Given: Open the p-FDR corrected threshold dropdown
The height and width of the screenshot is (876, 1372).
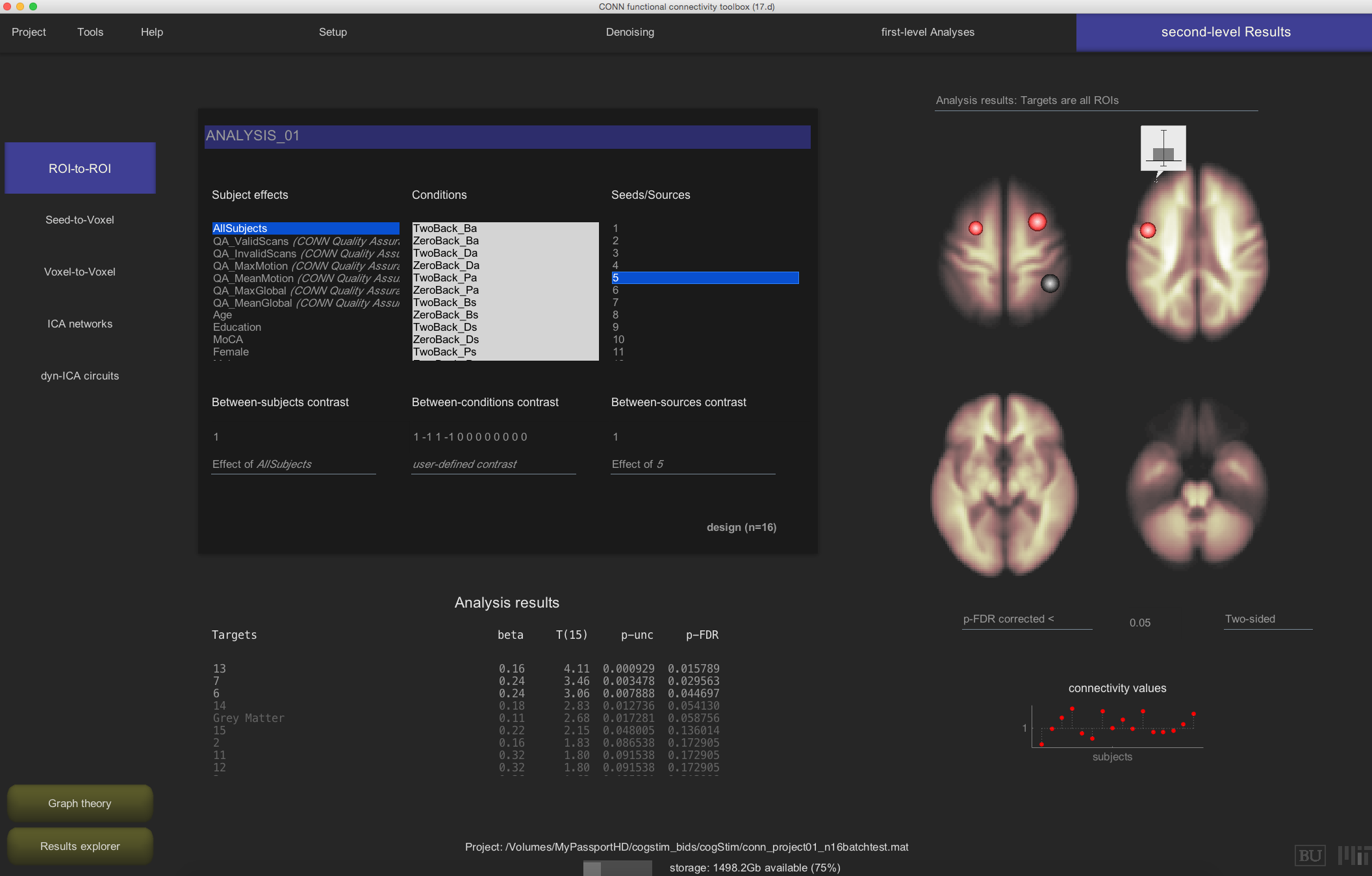Looking at the screenshot, I should tap(1026, 619).
